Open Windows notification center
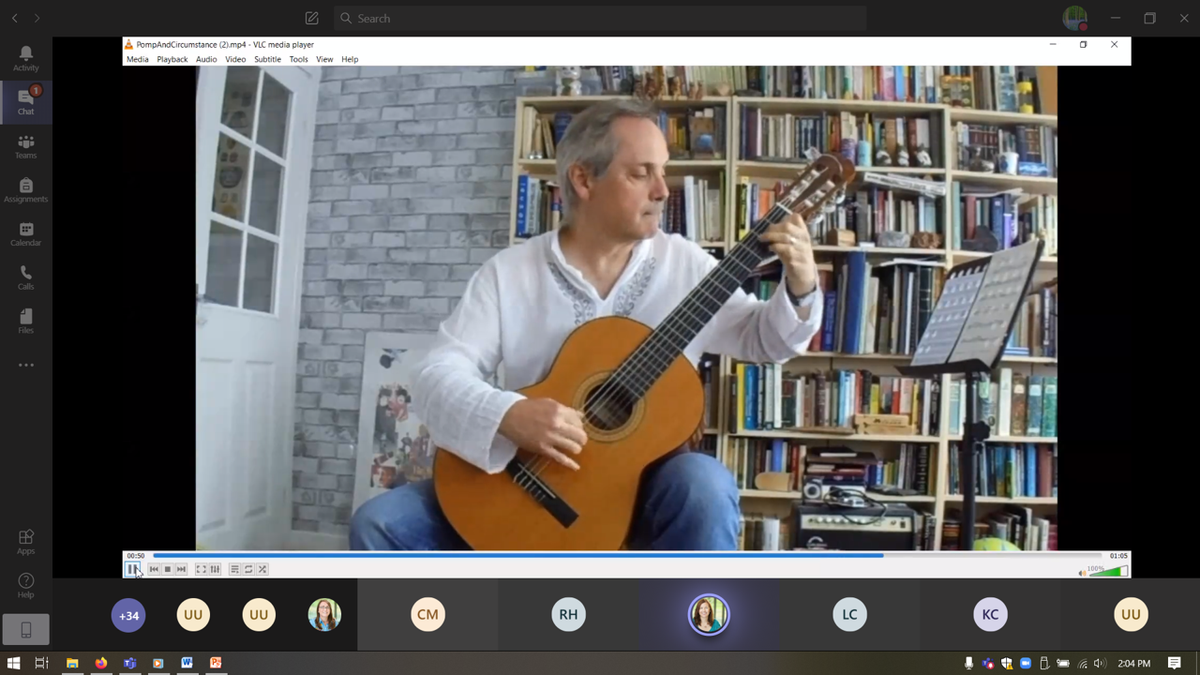Screen dimensions: 1200x675 point(1174,663)
